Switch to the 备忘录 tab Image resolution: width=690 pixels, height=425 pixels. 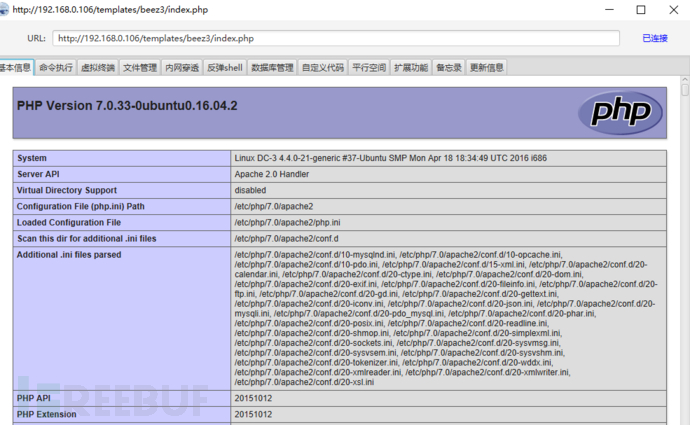click(449, 67)
